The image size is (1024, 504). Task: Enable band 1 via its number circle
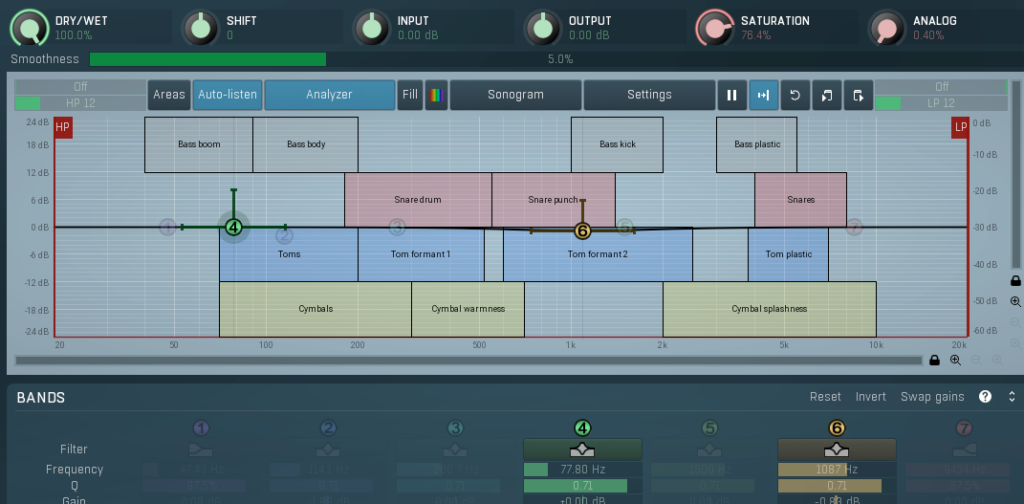tap(201, 428)
